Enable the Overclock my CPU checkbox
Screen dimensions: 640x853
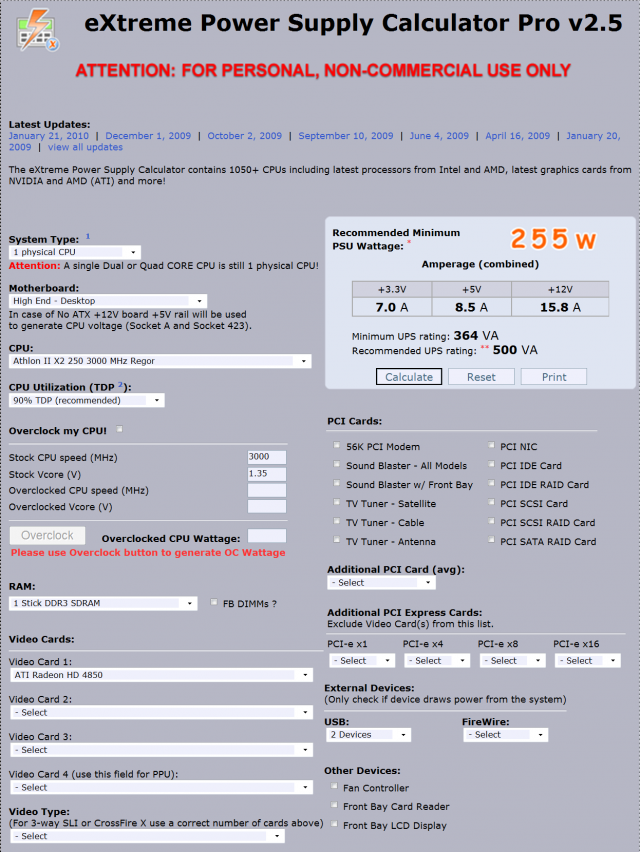120,429
